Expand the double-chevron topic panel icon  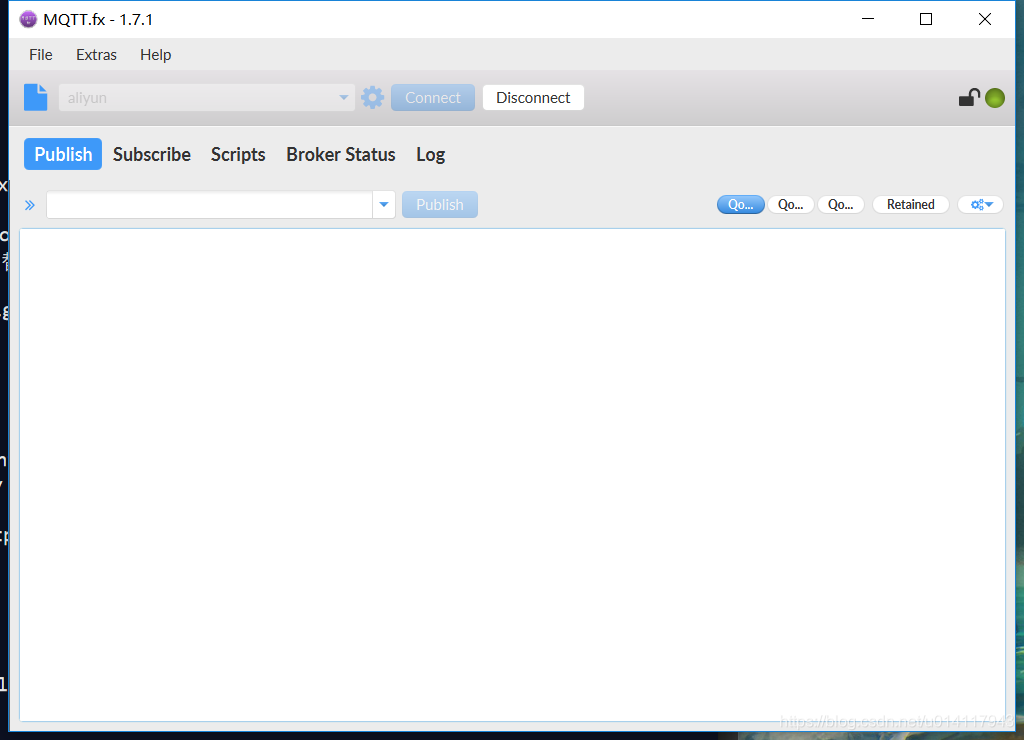click(x=29, y=205)
